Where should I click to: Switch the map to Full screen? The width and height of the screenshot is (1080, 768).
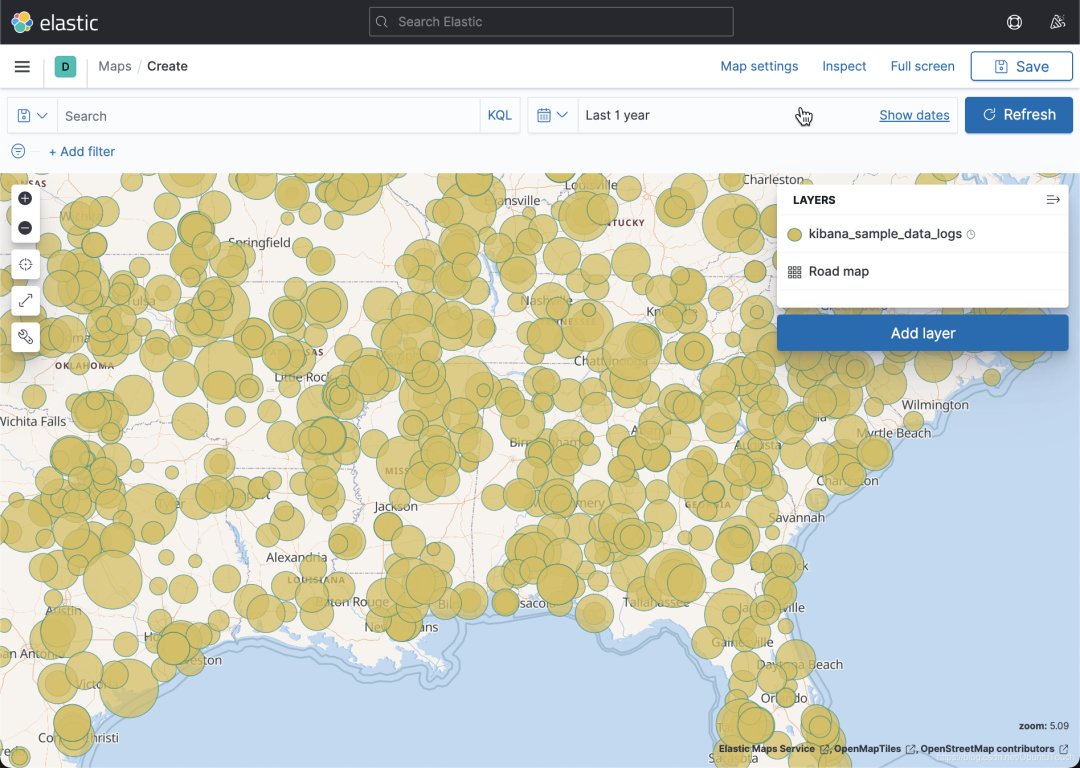coord(922,66)
